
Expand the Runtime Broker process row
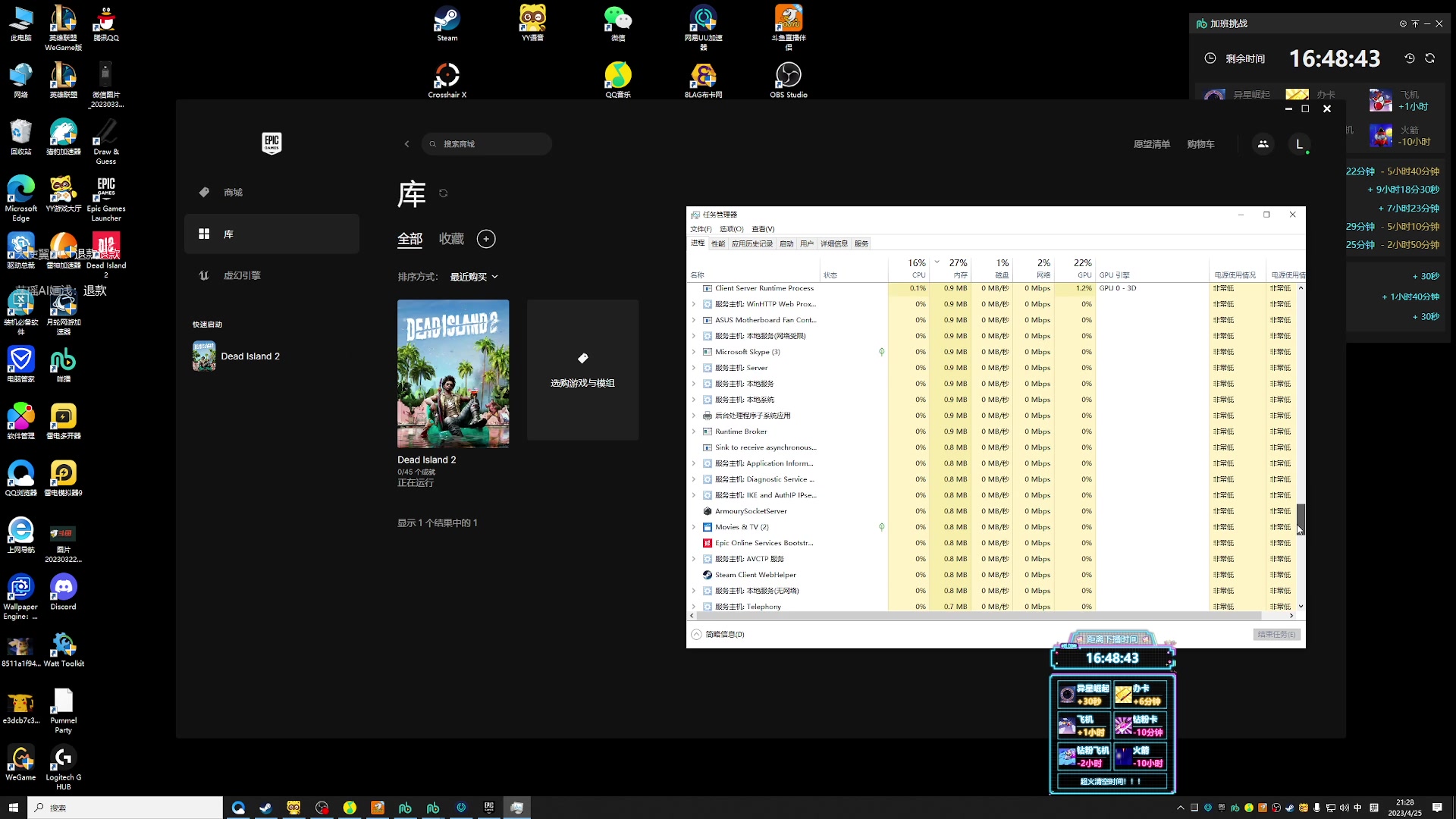693,431
